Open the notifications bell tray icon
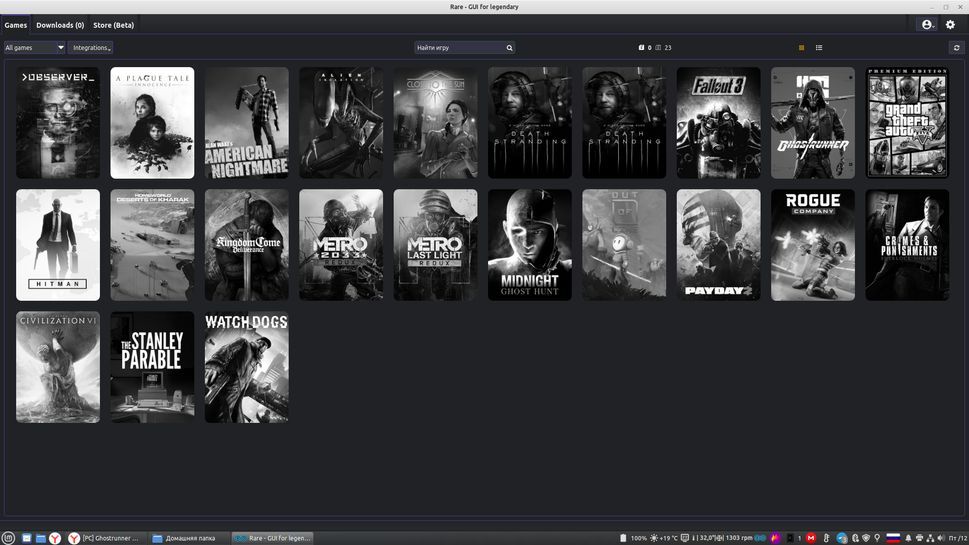This screenshot has height=545, width=969. 908,538
